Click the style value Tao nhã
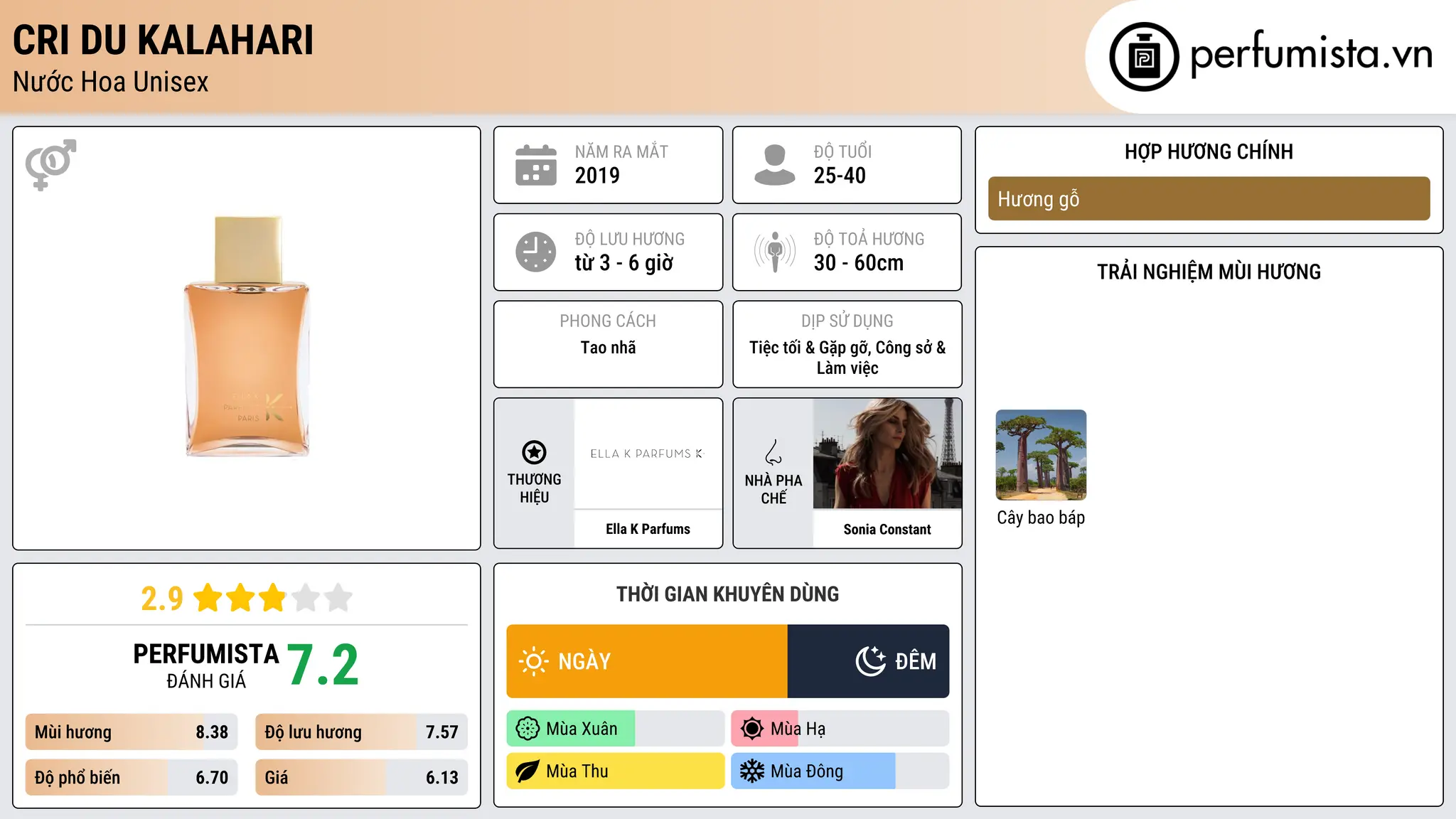The image size is (1456, 819). [609, 348]
